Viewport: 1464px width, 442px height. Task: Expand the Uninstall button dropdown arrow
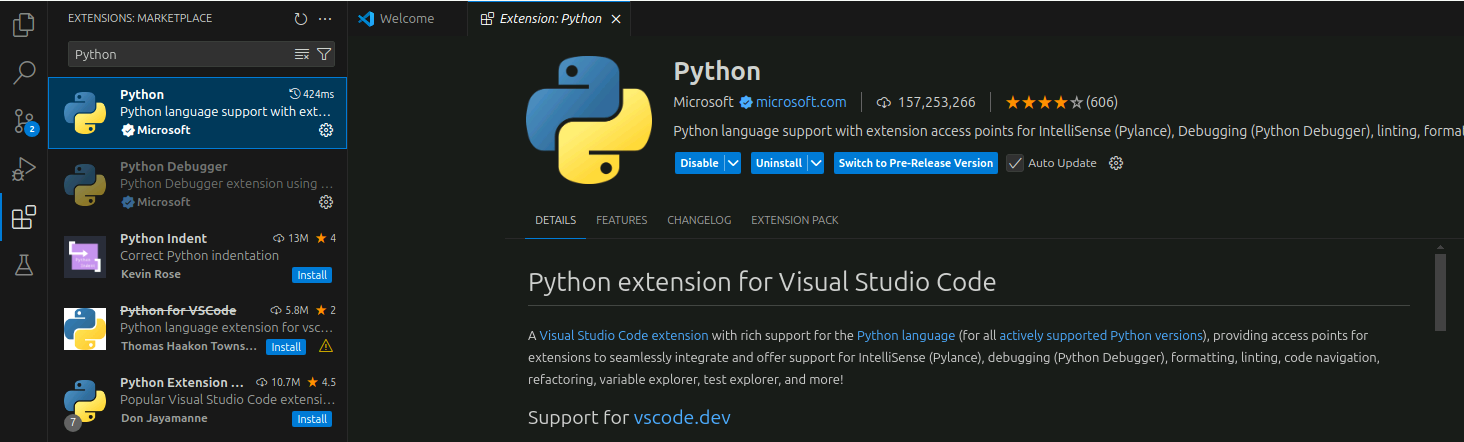coord(816,163)
